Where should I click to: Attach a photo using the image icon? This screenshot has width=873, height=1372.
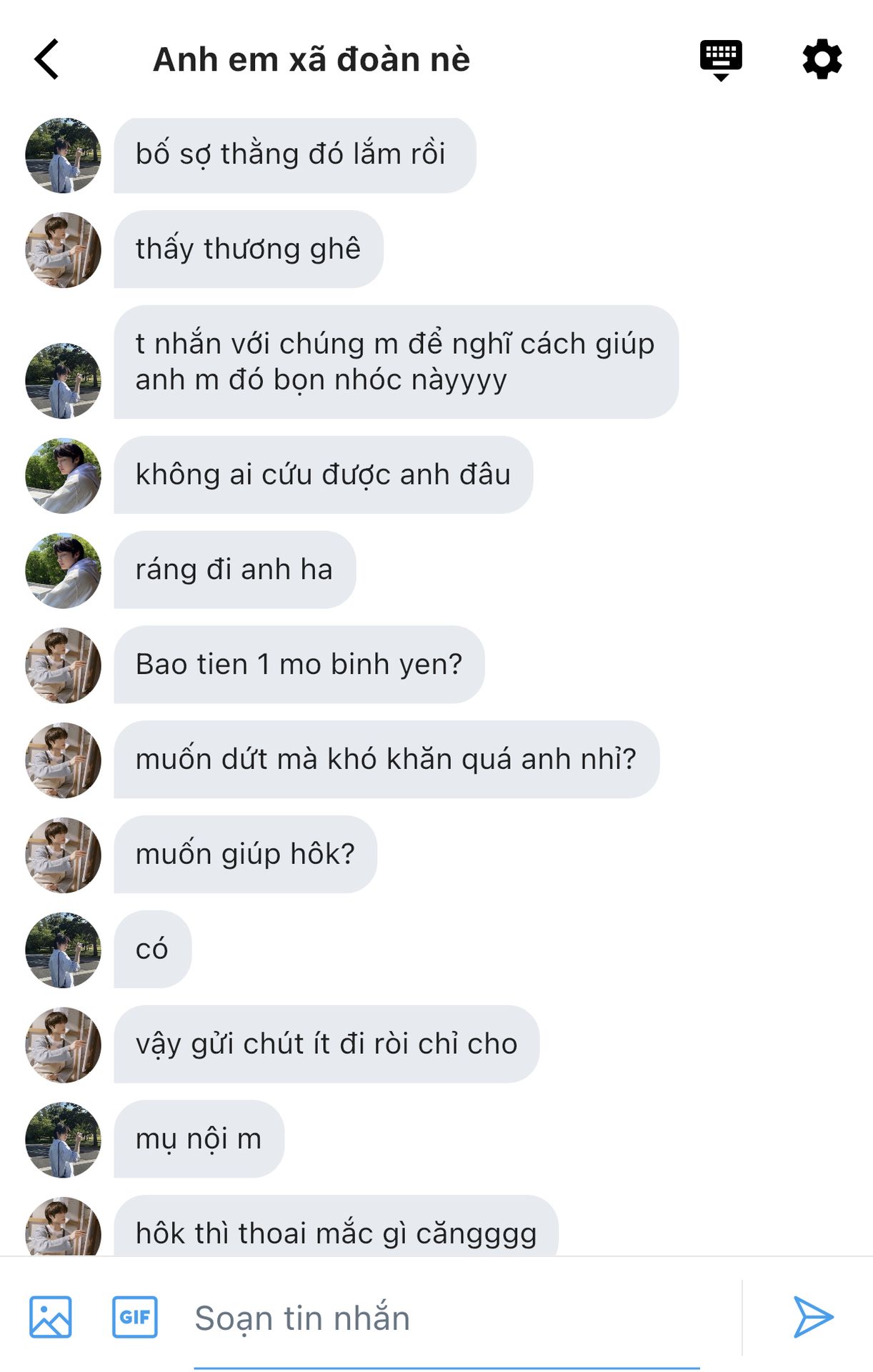point(50,1316)
